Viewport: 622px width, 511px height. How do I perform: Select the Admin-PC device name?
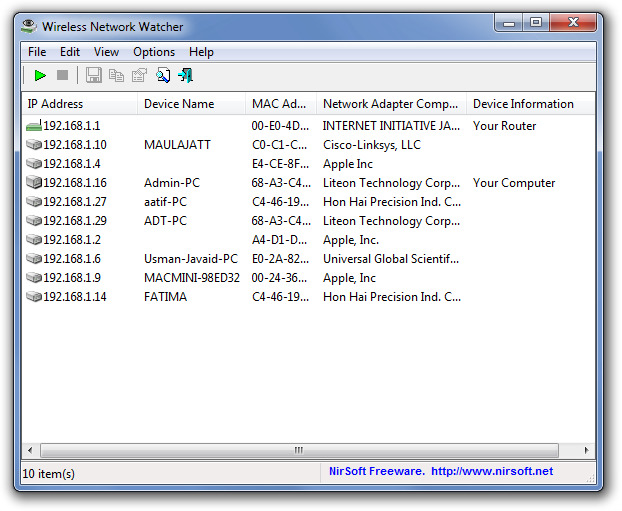[172, 182]
